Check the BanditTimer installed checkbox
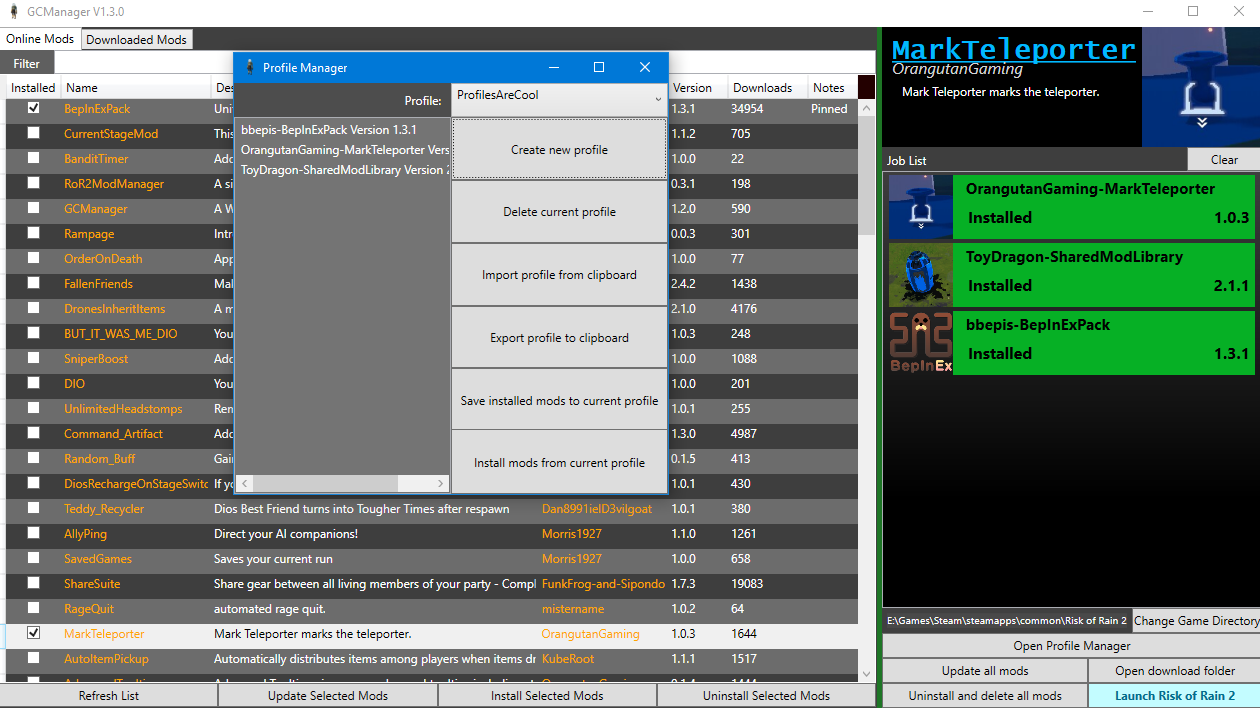This screenshot has height=708, width=1260. coord(34,158)
